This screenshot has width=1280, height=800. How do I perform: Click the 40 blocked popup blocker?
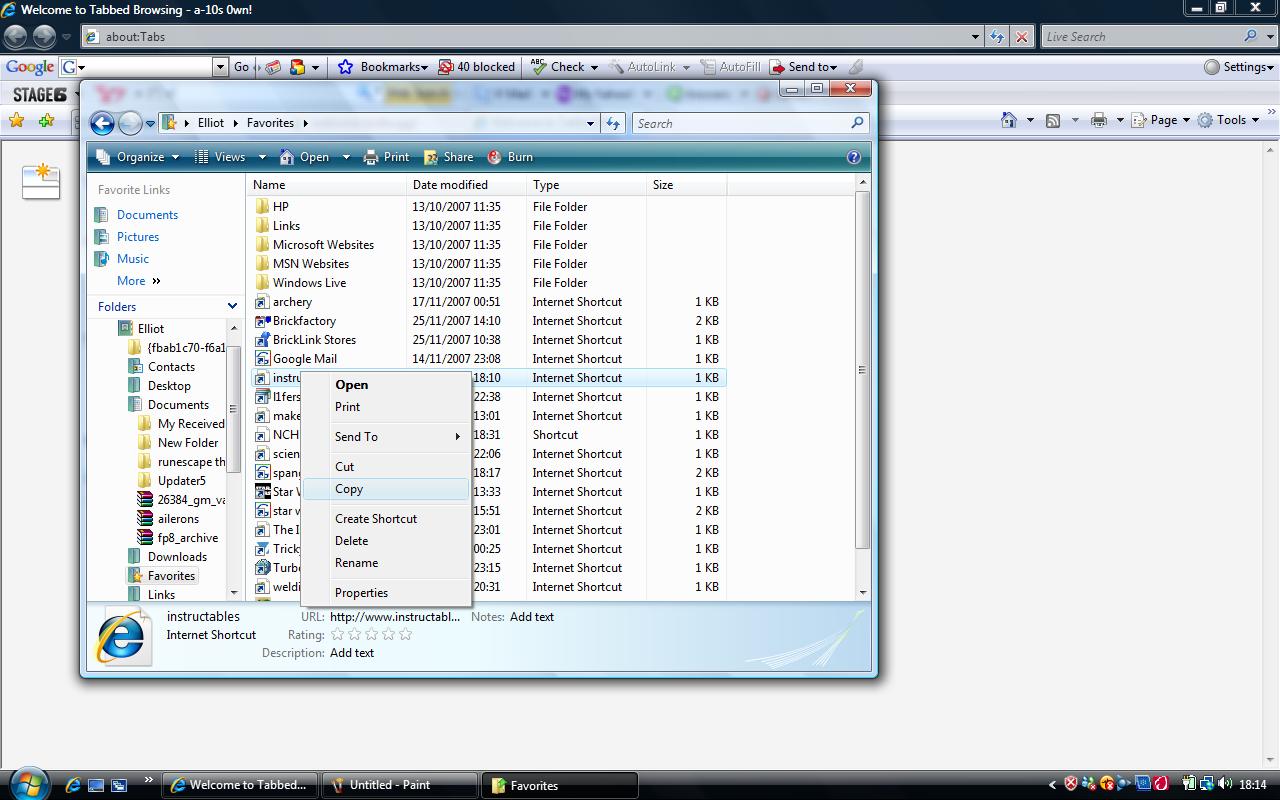pyautogui.click(x=477, y=67)
